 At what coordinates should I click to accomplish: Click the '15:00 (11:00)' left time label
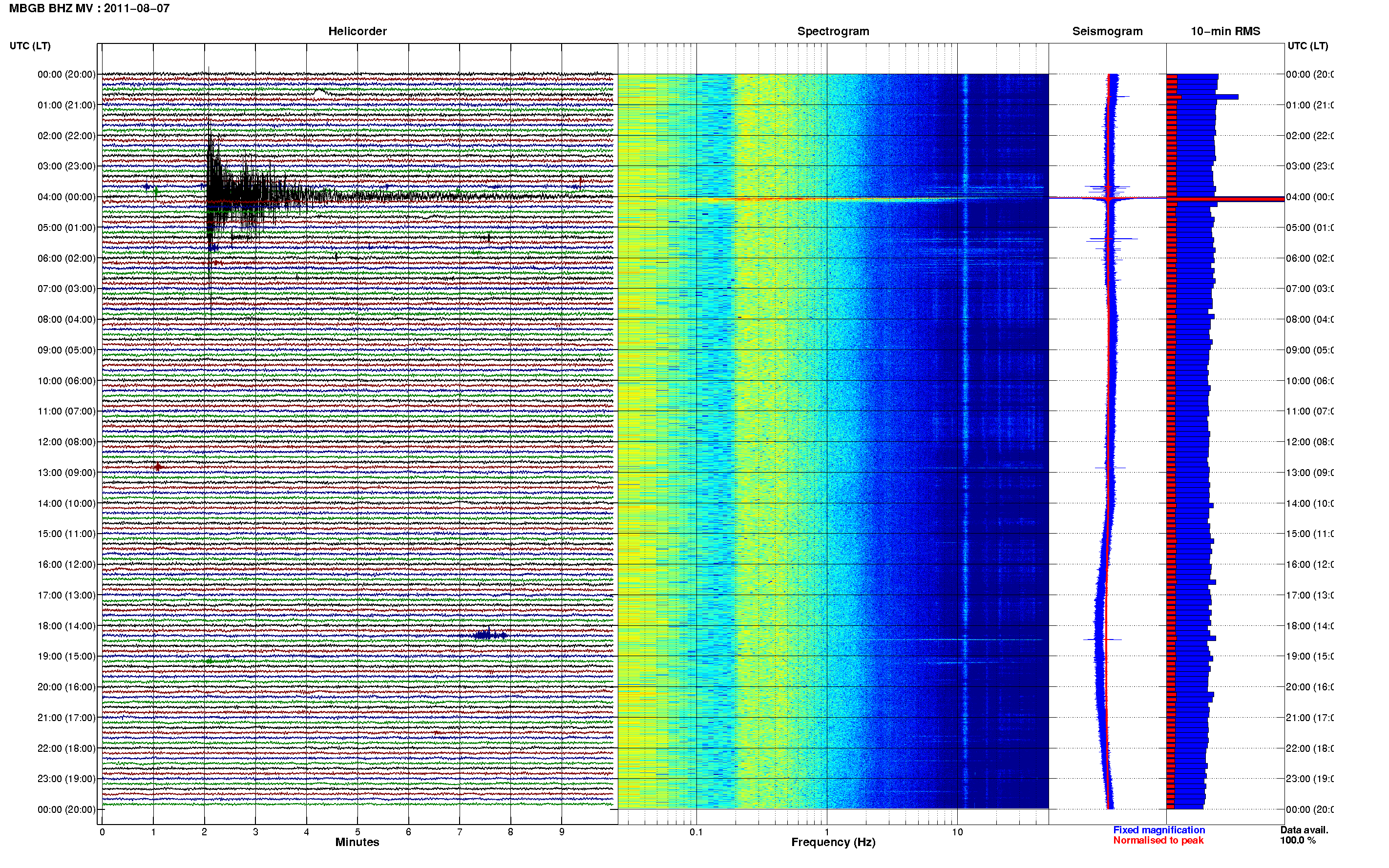[66, 534]
